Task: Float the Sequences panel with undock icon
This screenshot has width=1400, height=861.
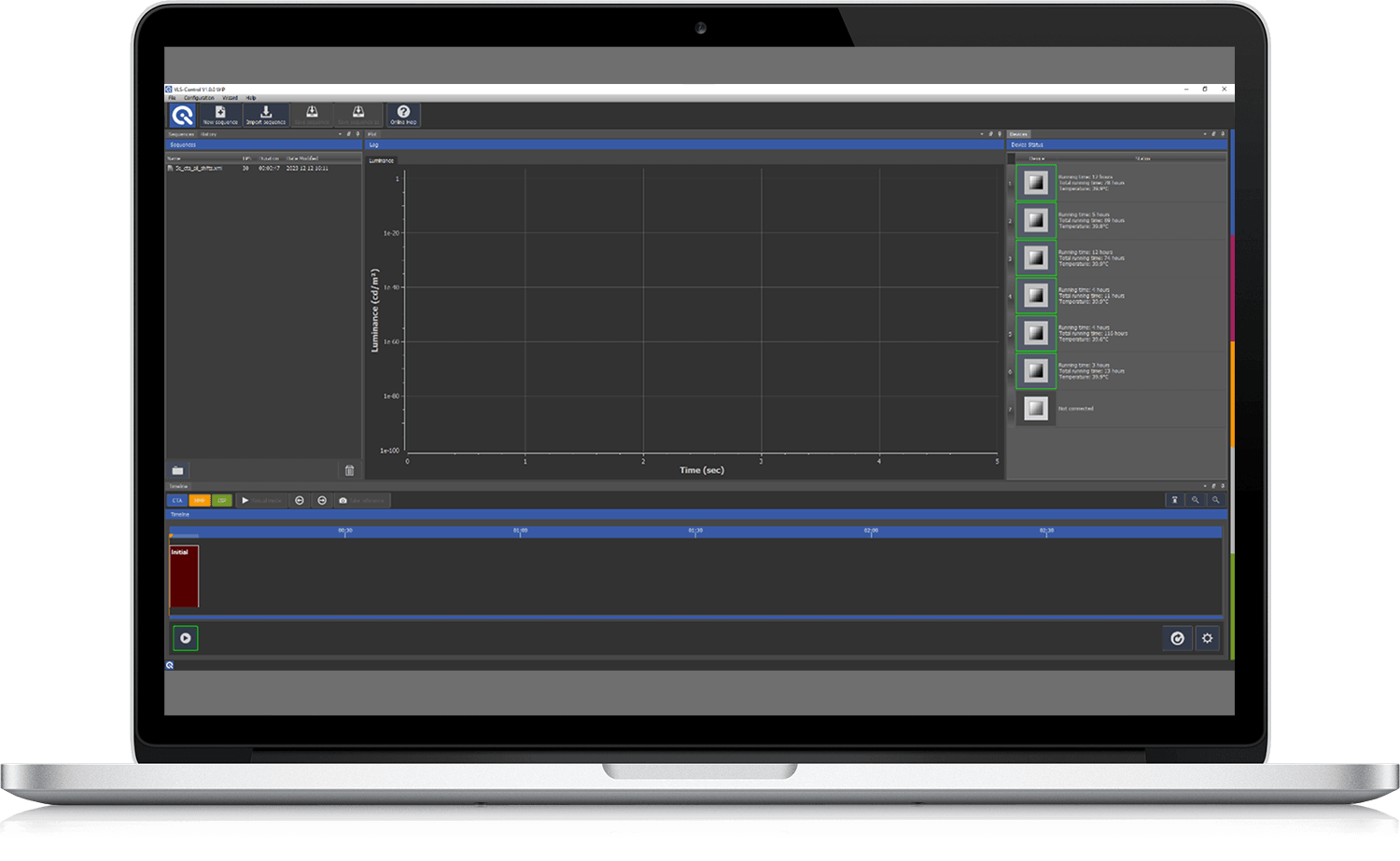Action: pyautogui.click(x=349, y=134)
